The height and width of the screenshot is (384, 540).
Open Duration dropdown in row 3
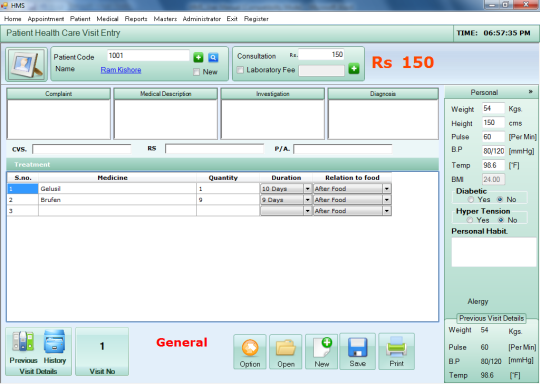308,211
